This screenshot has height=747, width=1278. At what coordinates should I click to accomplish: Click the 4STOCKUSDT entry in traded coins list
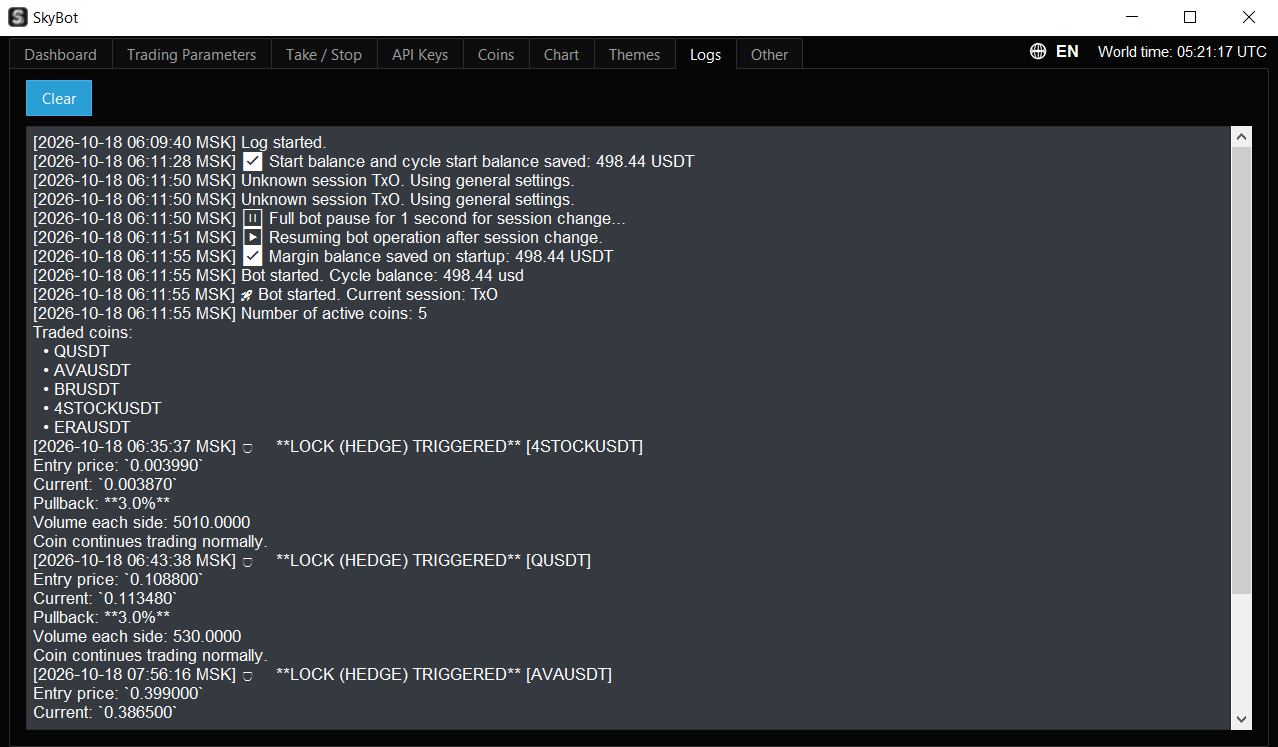[107, 409]
